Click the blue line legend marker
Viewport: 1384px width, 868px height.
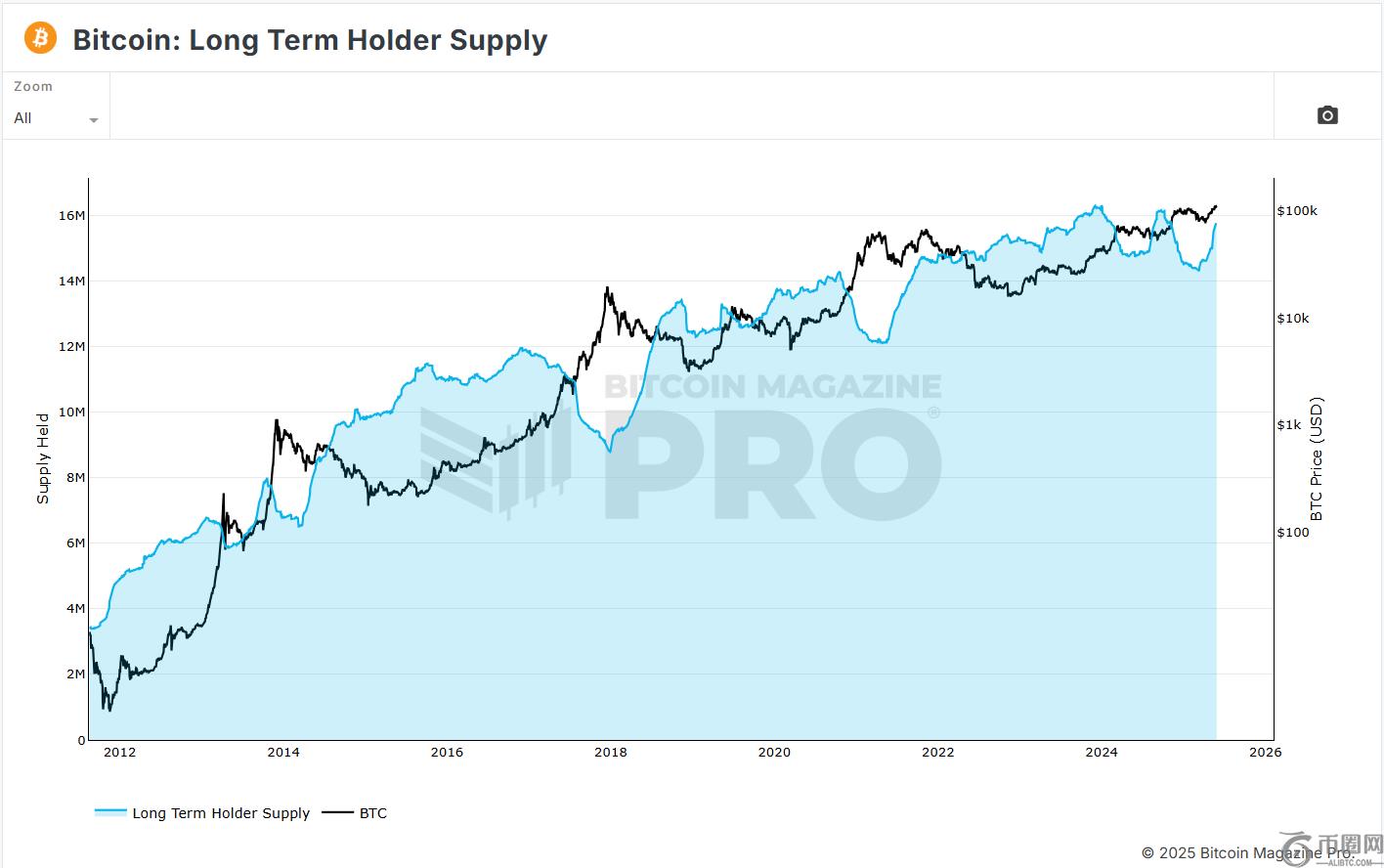[x=110, y=812]
